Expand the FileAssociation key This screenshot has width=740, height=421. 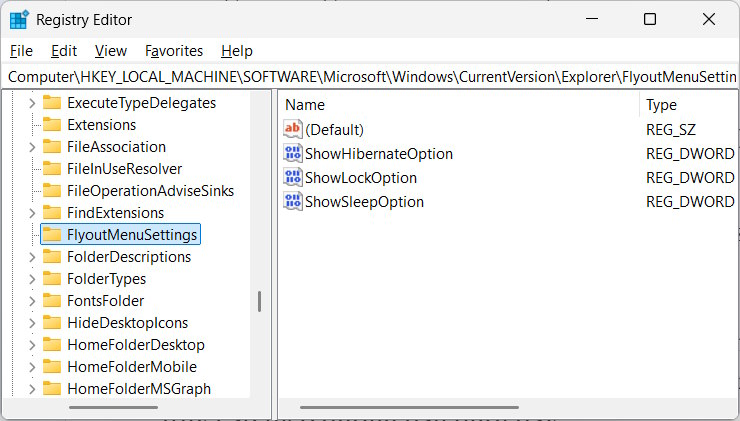pos(32,147)
